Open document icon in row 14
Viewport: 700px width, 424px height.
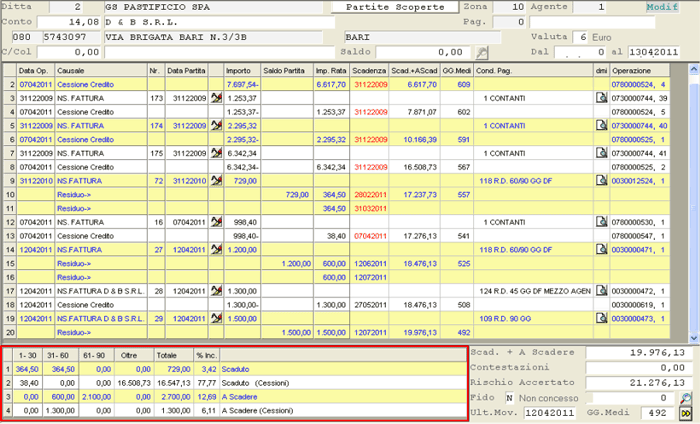[x=602, y=248]
